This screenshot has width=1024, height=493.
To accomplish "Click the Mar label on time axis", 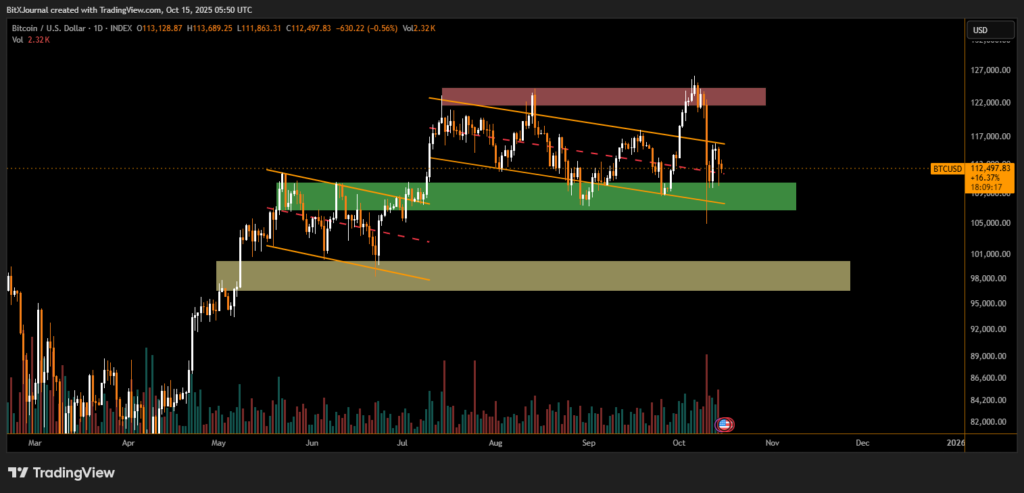I will [36, 441].
